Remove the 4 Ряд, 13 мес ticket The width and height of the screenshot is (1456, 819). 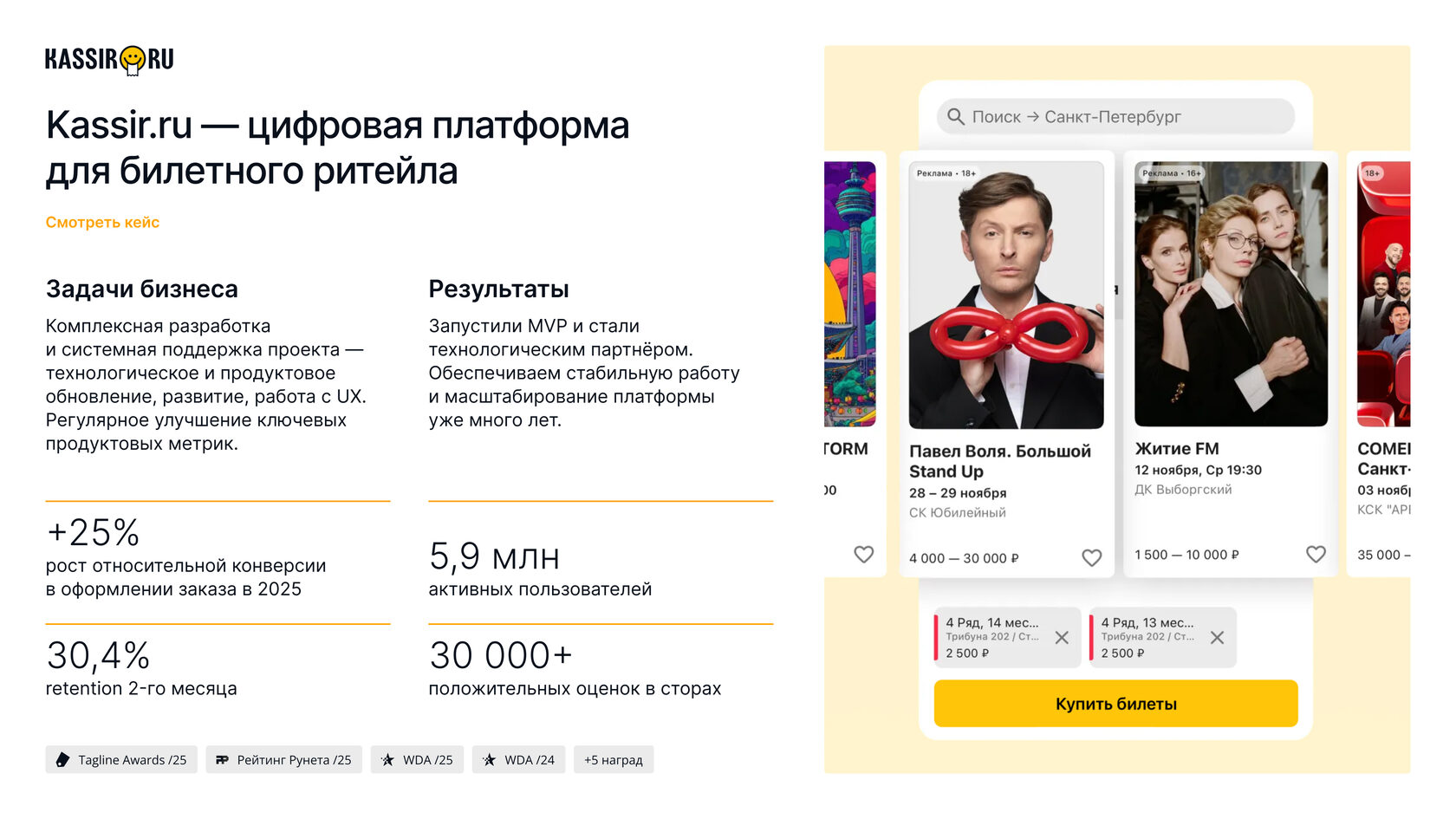pos(1217,637)
